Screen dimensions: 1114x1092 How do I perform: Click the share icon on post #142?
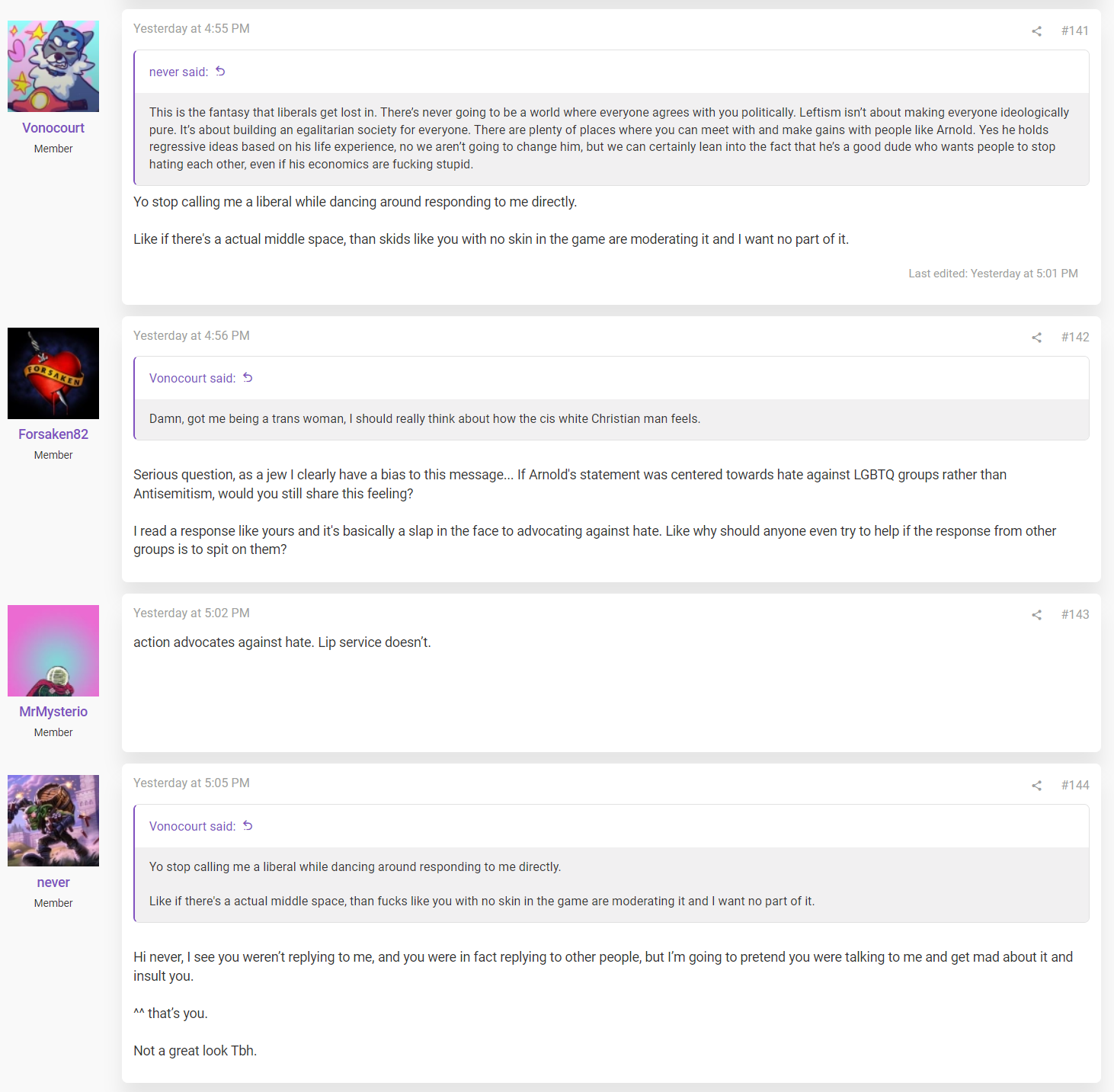click(x=1036, y=338)
